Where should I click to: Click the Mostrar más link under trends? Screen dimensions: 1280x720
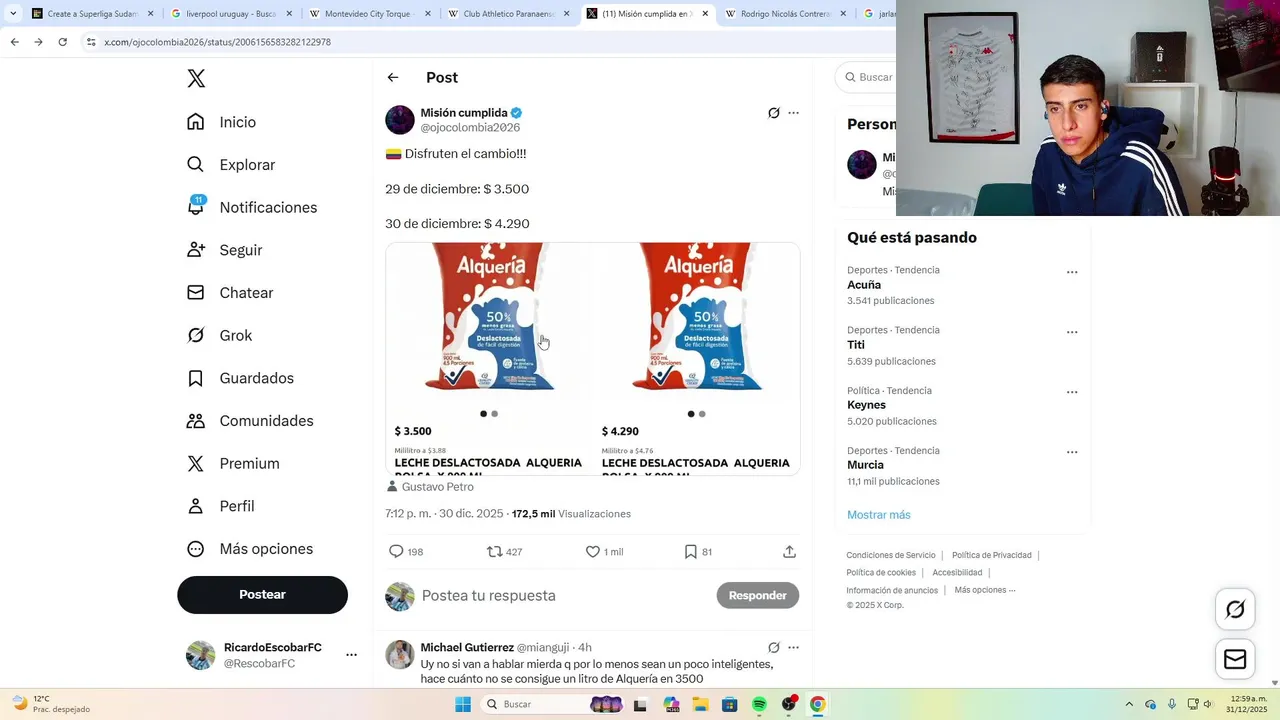coord(879,515)
